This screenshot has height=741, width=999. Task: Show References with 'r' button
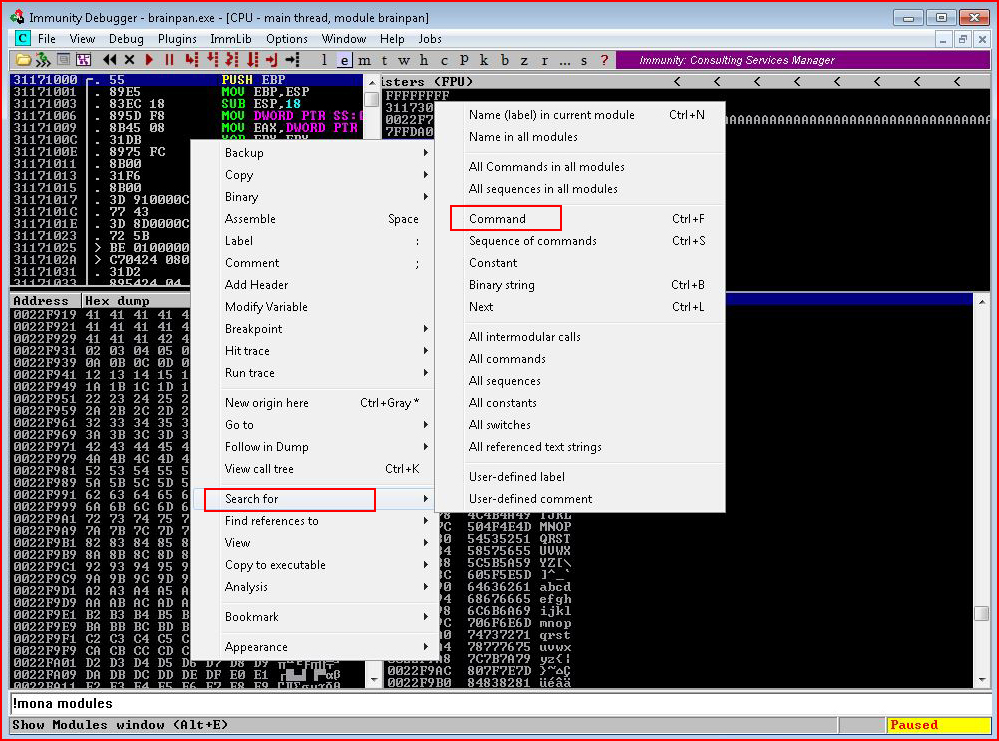point(544,60)
